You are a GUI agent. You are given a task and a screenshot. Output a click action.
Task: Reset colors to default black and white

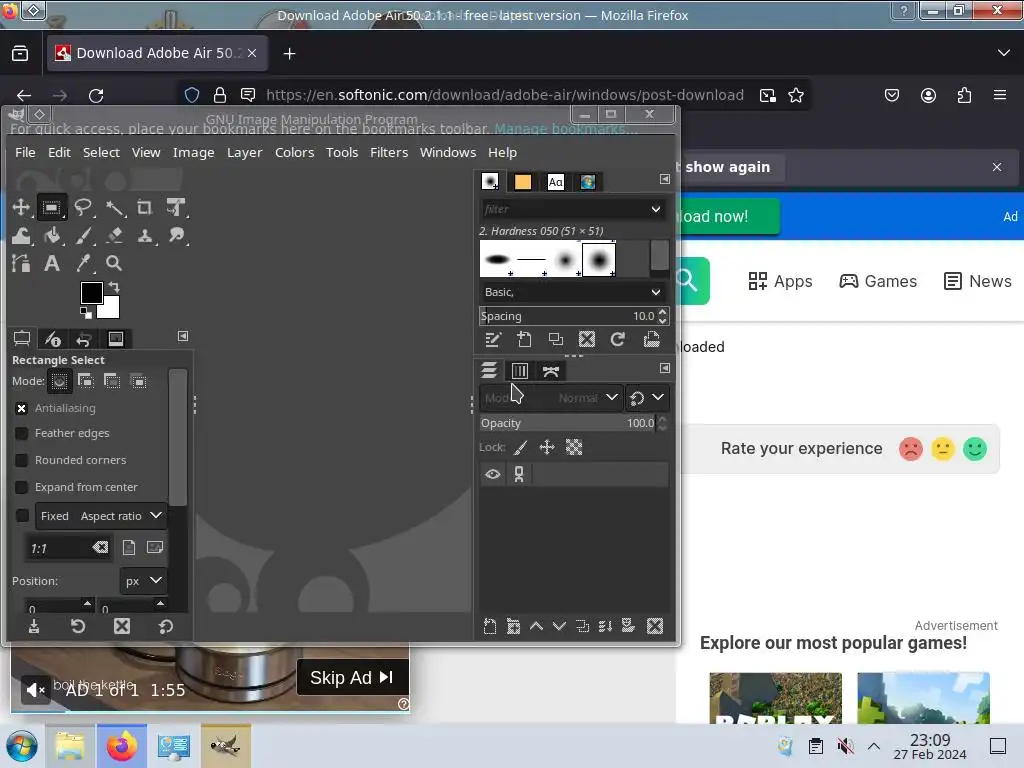(x=86, y=313)
